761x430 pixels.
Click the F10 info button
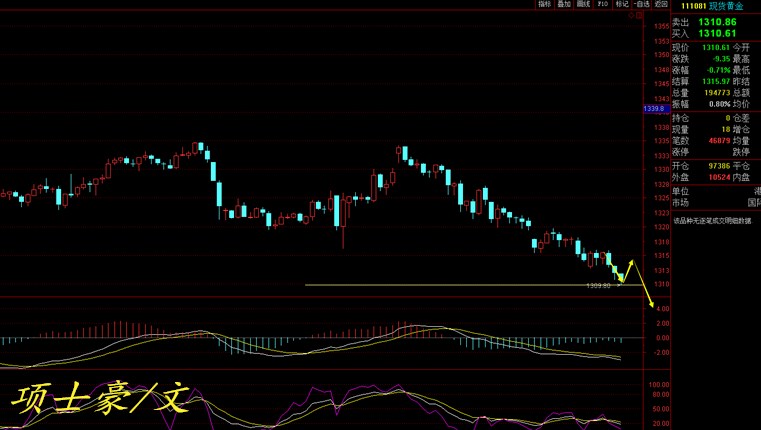tap(604, 4)
